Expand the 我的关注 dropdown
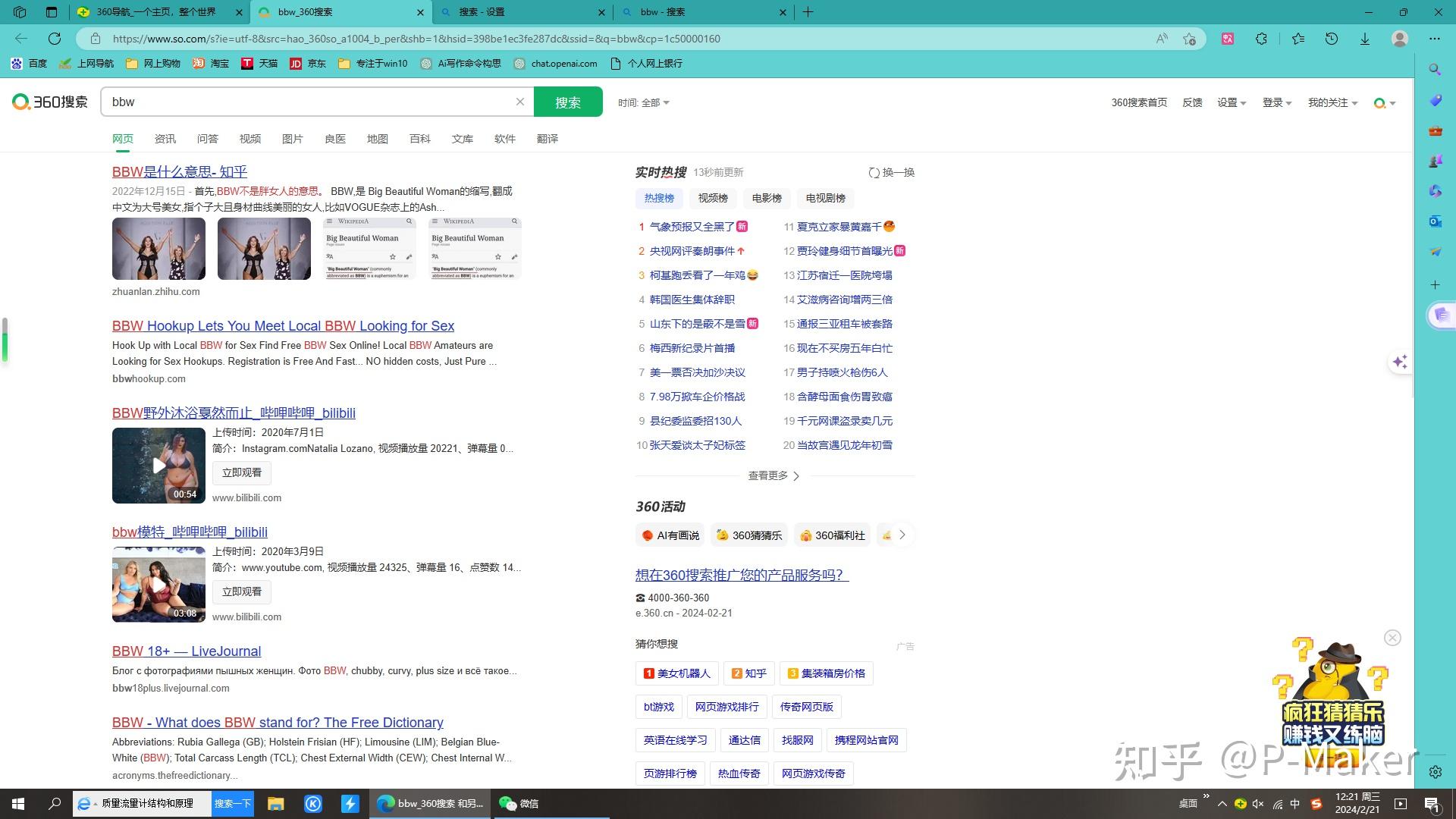This screenshot has width=1456, height=819. click(1332, 102)
